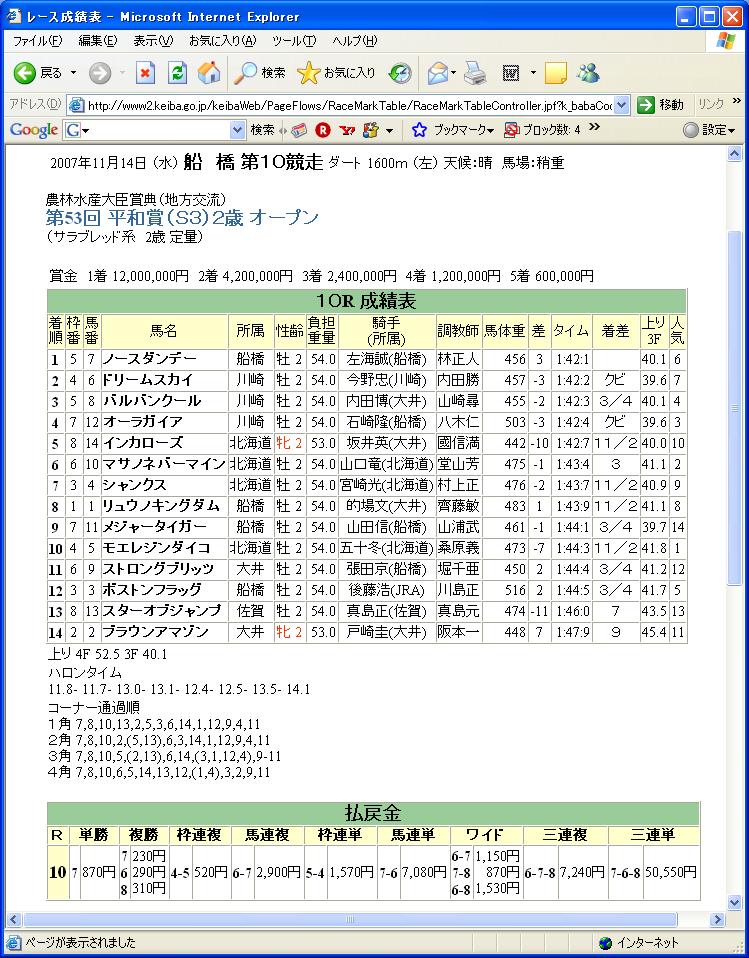The width and height of the screenshot is (749, 958).
Task: Click the 移動 (Go) button
Action: [x=660, y=105]
